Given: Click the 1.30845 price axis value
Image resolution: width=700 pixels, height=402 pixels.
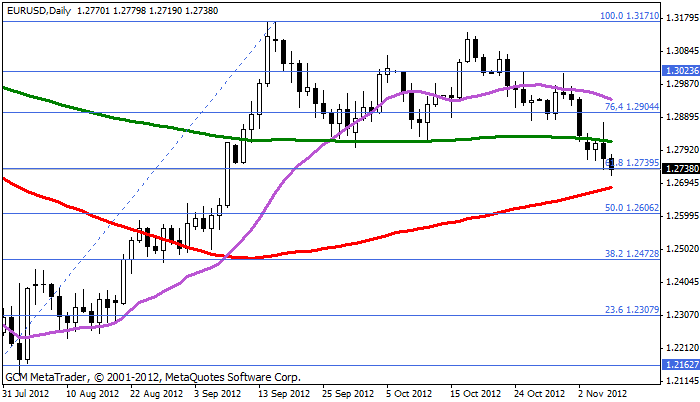Looking at the screenshot, I should tap(682, 51).
